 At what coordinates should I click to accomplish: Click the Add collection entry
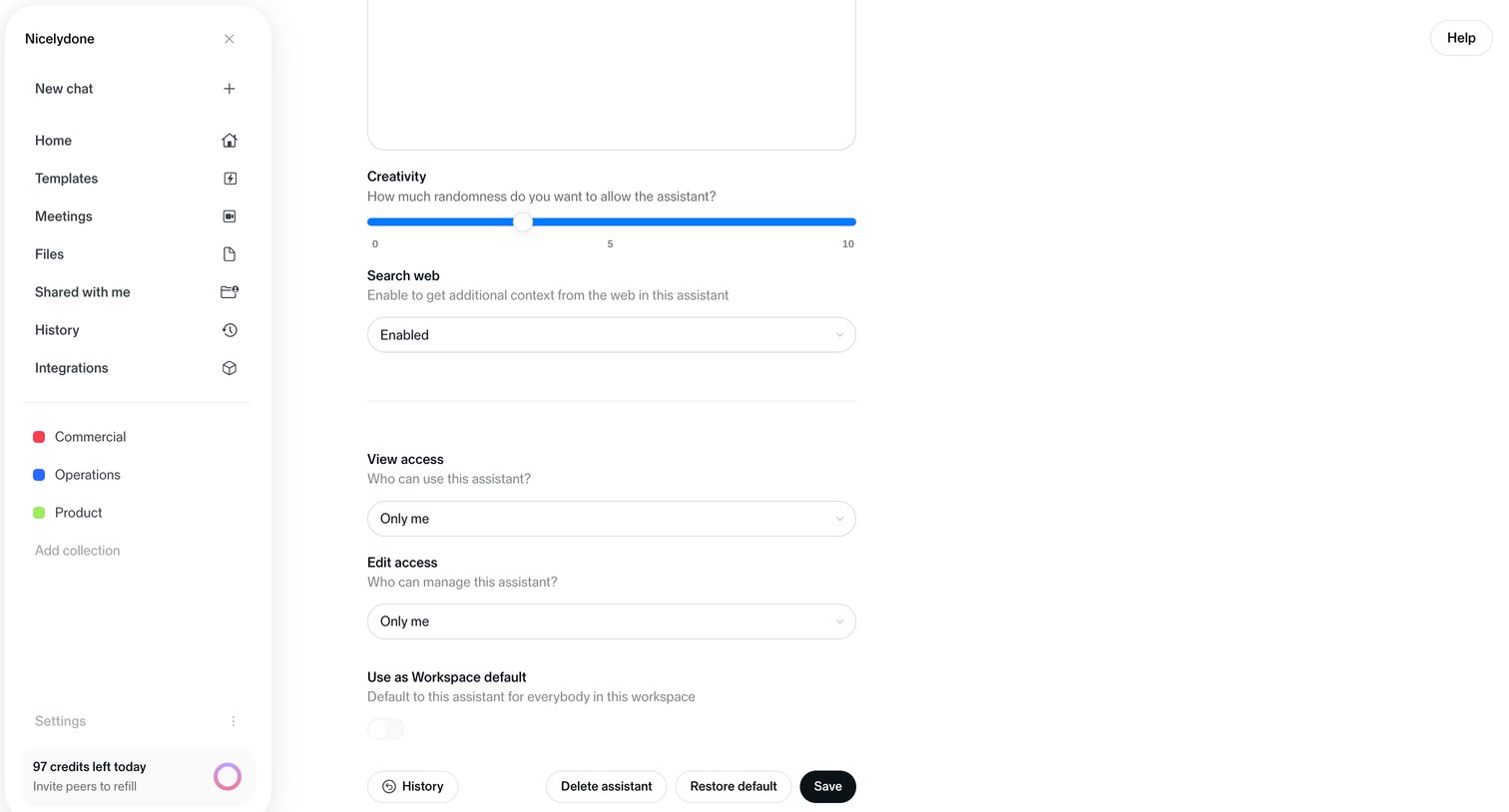pyautogui.click(x=78, y=551)
